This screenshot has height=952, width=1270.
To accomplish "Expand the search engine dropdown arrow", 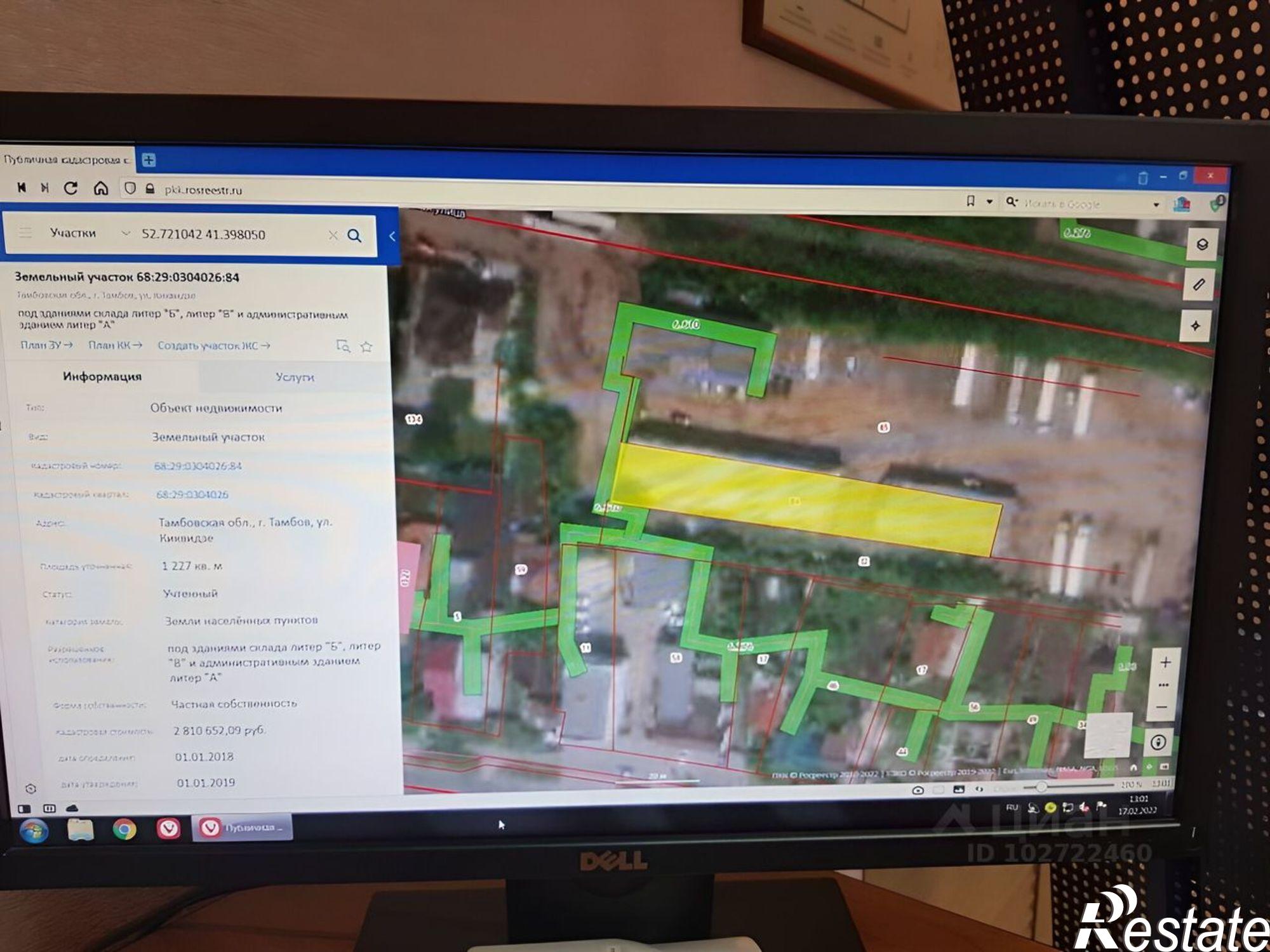I will (x=1156, y=204).
